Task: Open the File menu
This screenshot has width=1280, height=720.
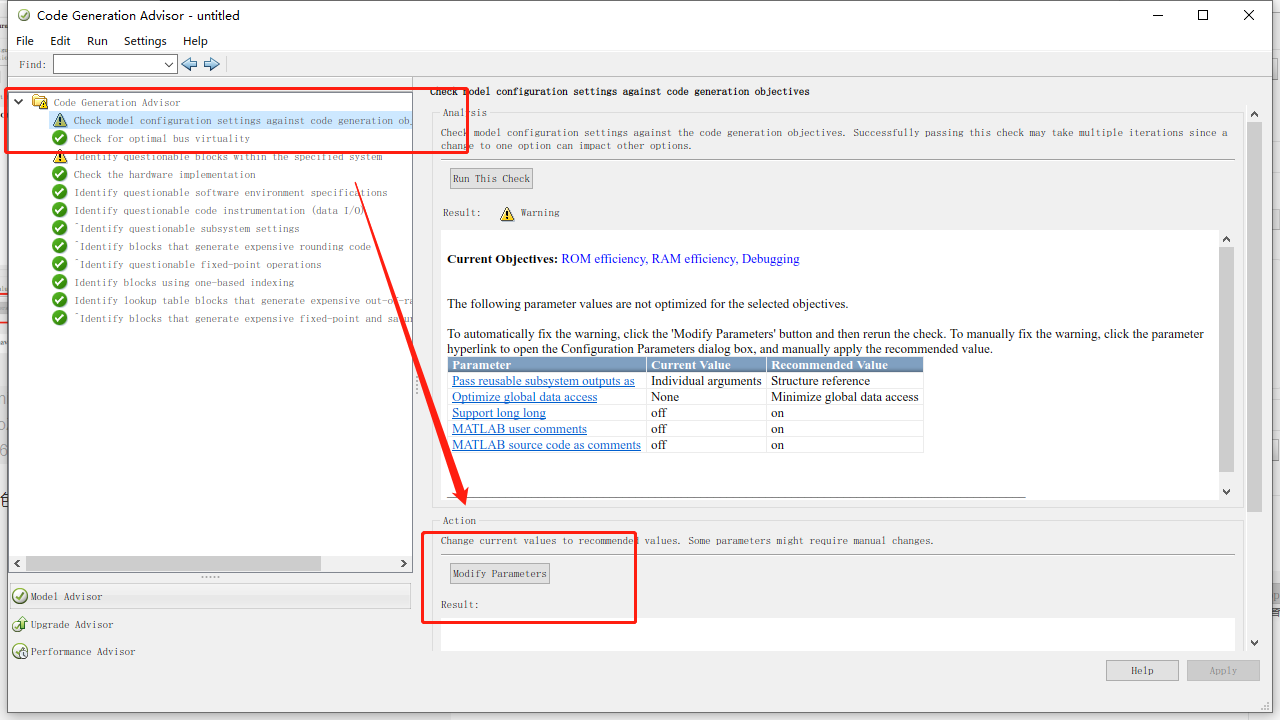Action: 25,41
